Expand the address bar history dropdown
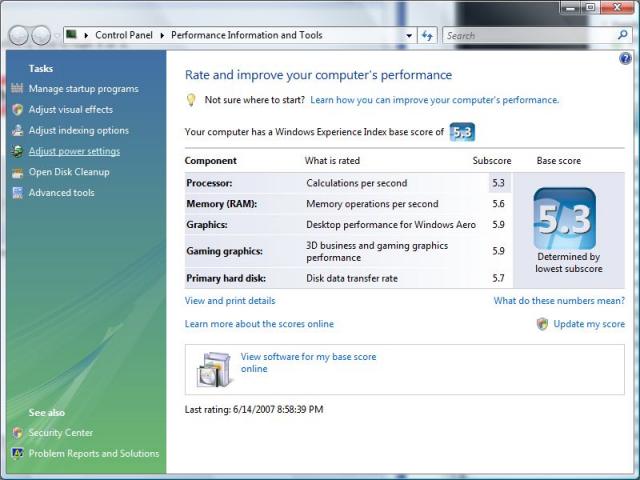This screenshot has height=480, width=640. (409, 36)
